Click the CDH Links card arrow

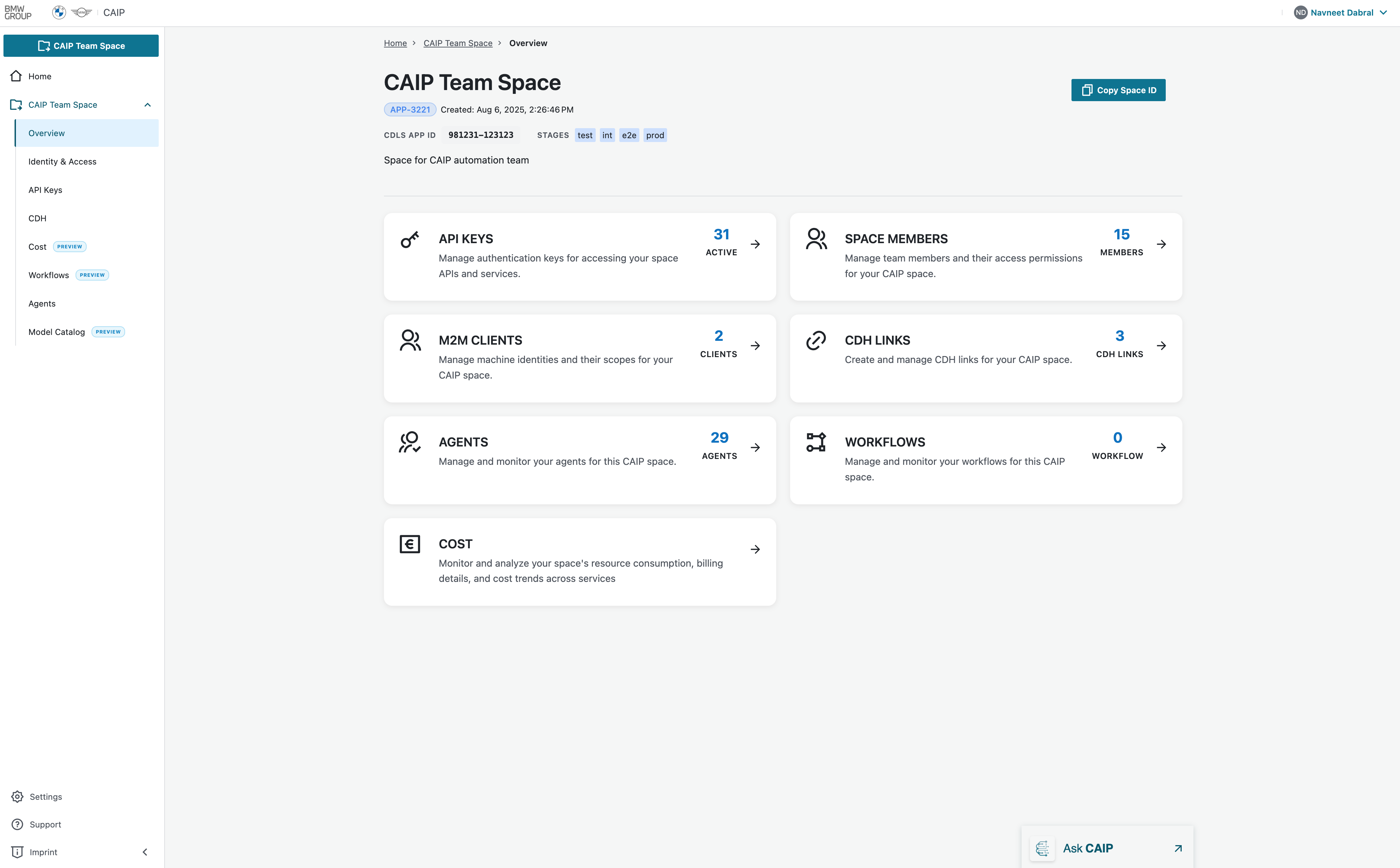click(1161, 346)
